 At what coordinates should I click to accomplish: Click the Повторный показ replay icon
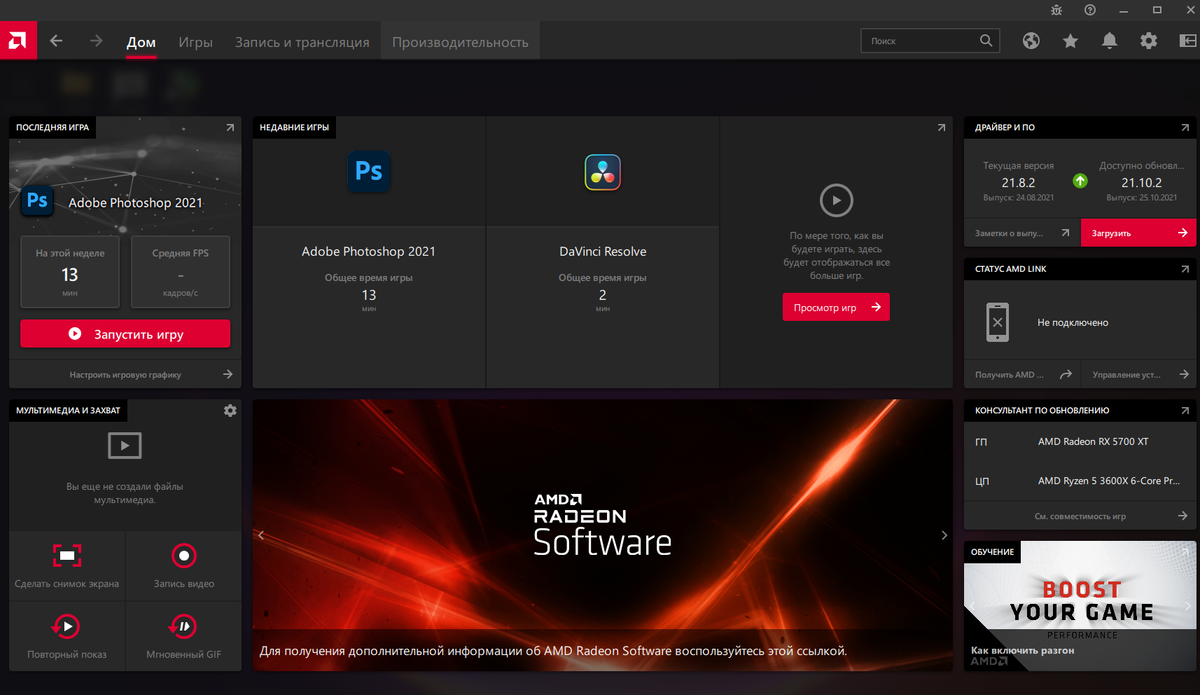(x=67, y=626)
